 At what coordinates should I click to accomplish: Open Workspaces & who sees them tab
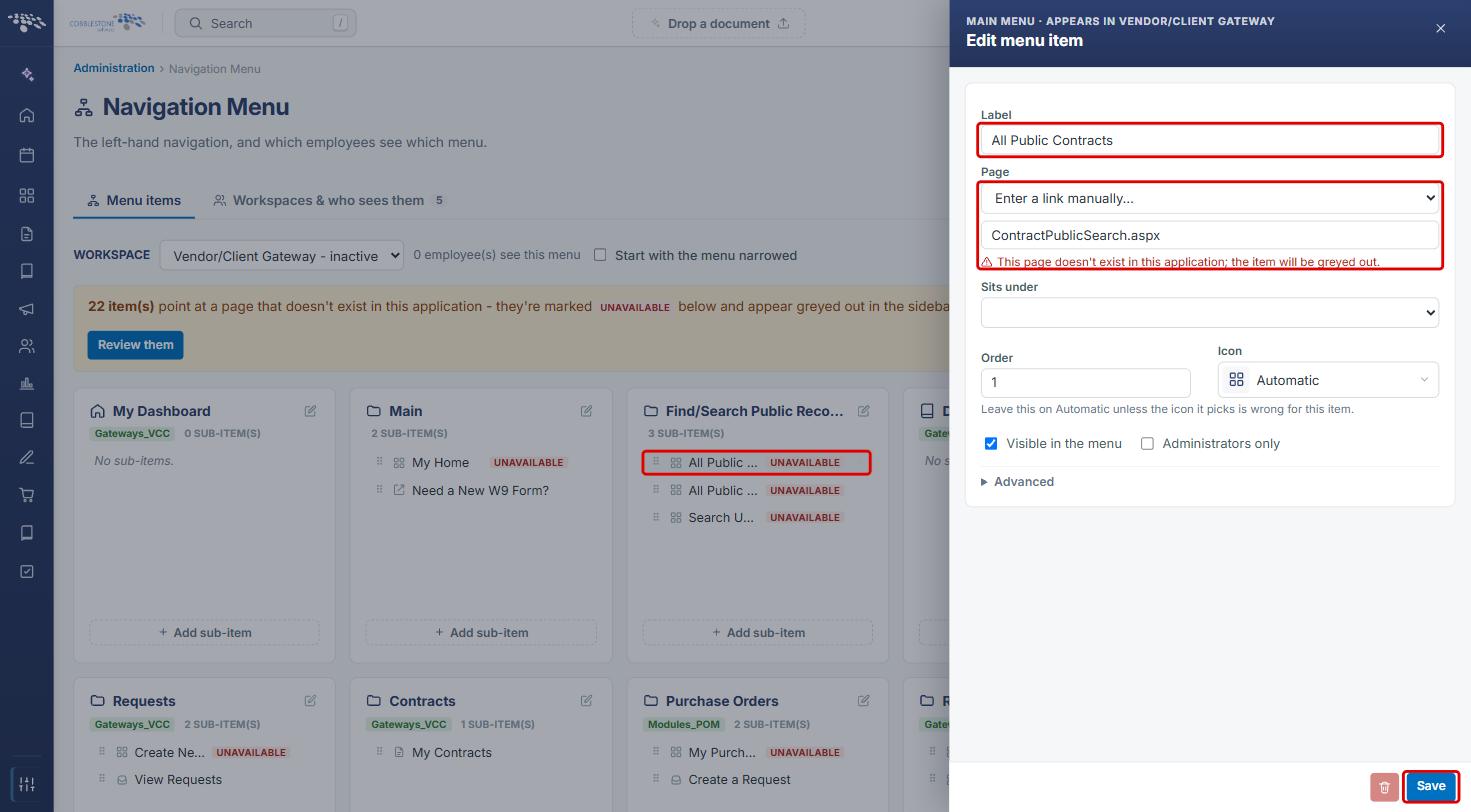point(328,200)
